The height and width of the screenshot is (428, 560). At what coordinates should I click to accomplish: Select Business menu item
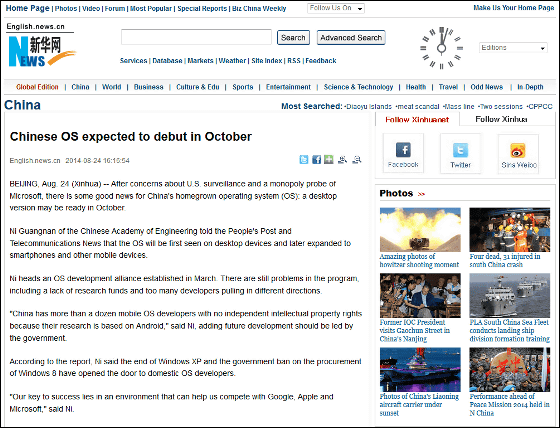pyautogui.click(x=149, y=87)
